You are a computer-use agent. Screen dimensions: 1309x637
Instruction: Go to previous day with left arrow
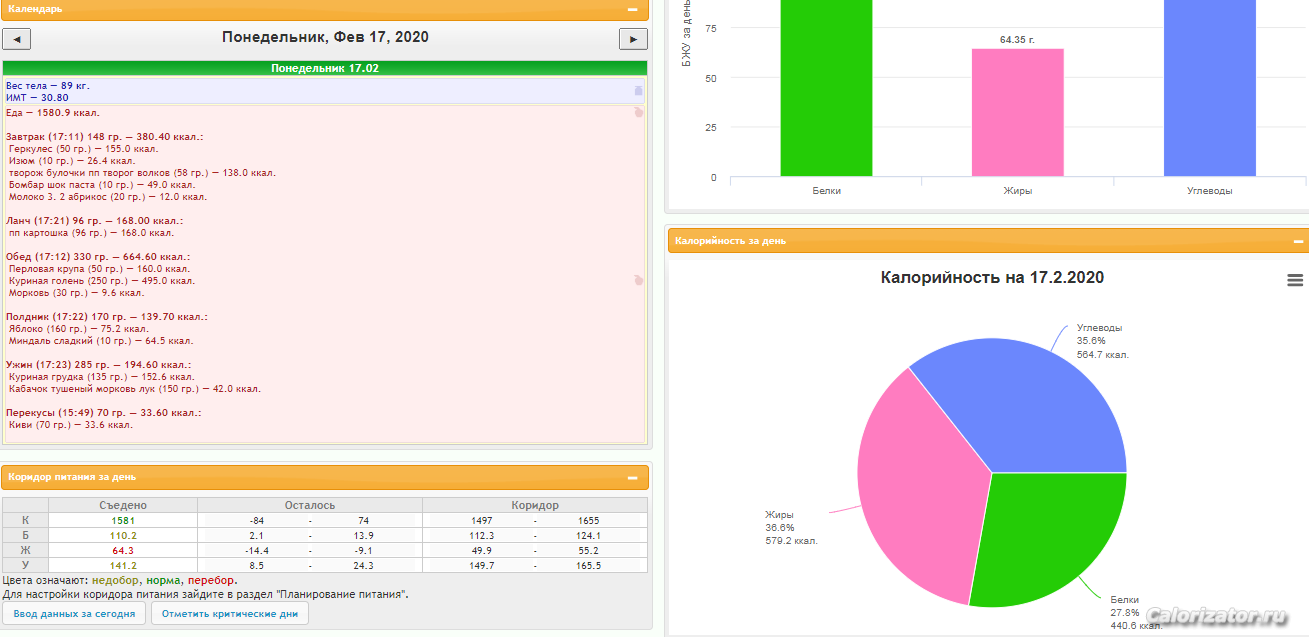17,39
